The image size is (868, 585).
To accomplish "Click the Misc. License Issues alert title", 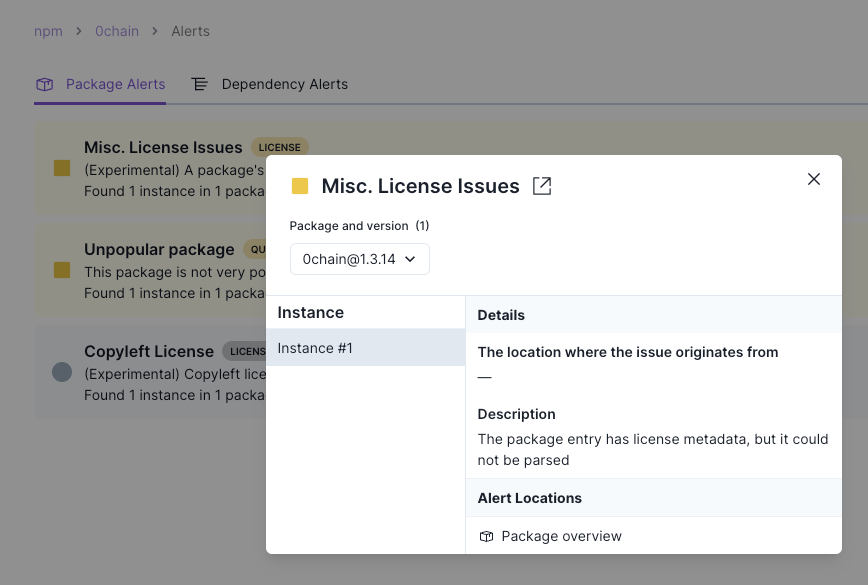I will click(x=163, y=147).
